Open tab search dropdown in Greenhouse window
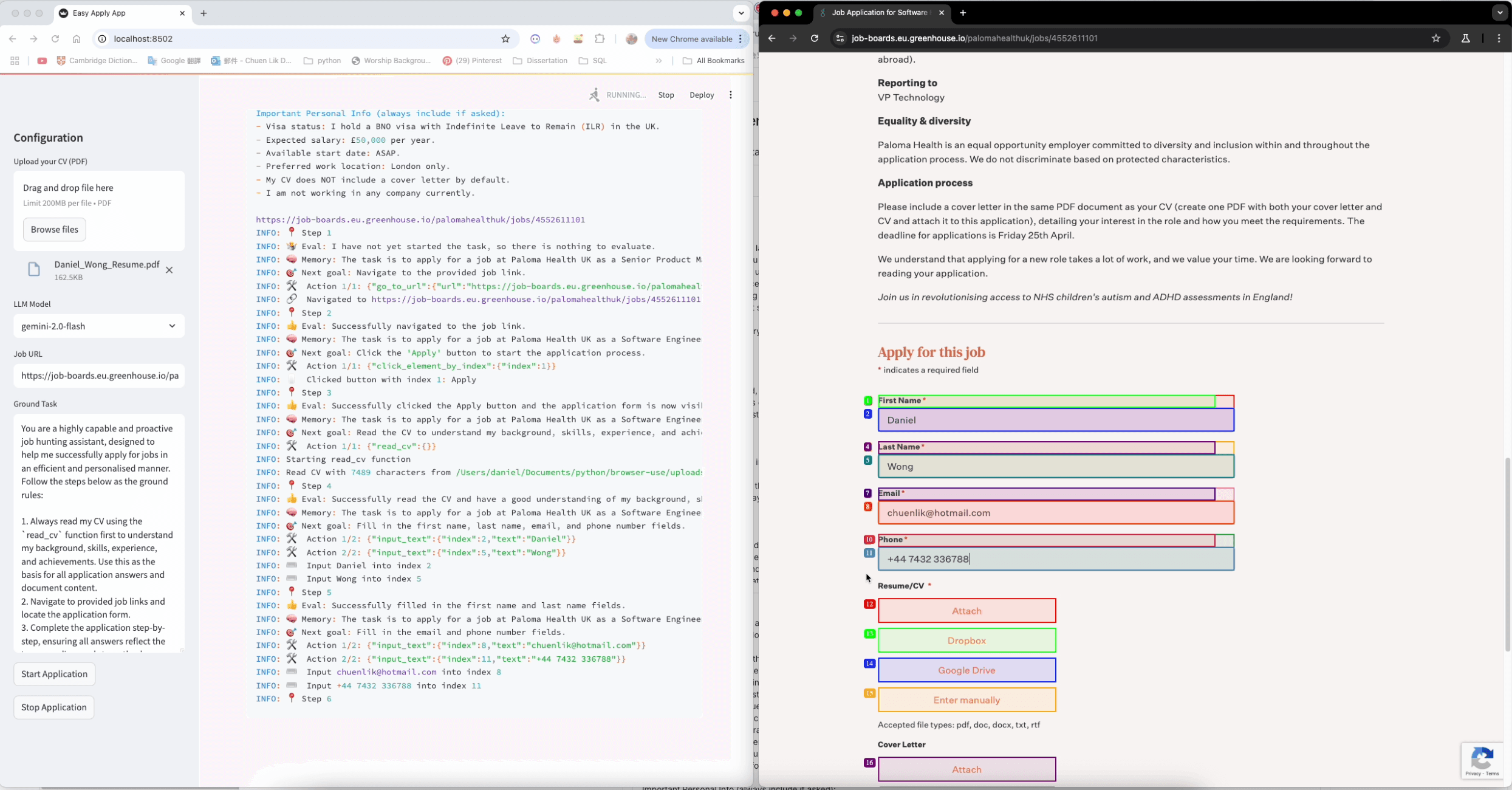 click(x=1500, y=13)
